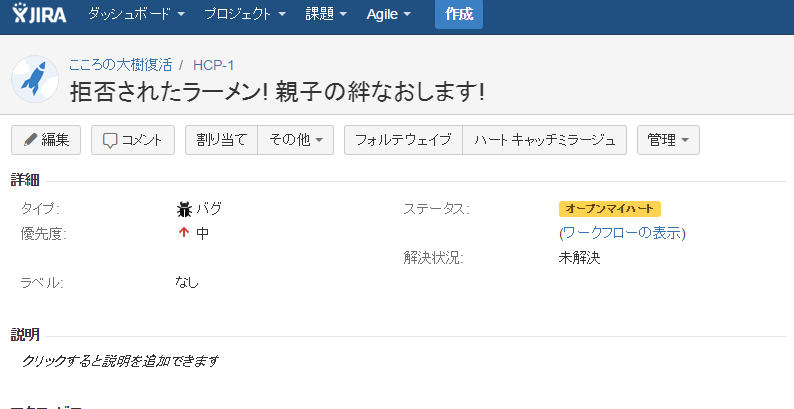The width and height of the screenshot is (794, 409).
Task: Click the フォルテウェイブ workflow button
Action: coord(403,140)
